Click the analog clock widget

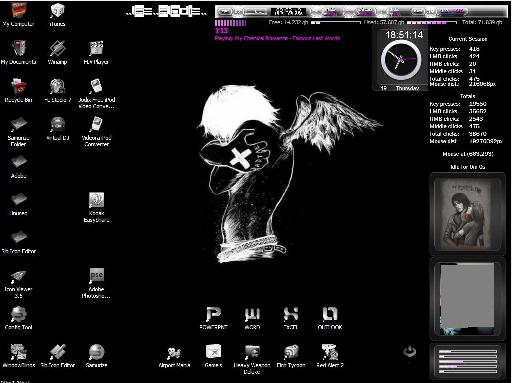click(x=400, y=60)
